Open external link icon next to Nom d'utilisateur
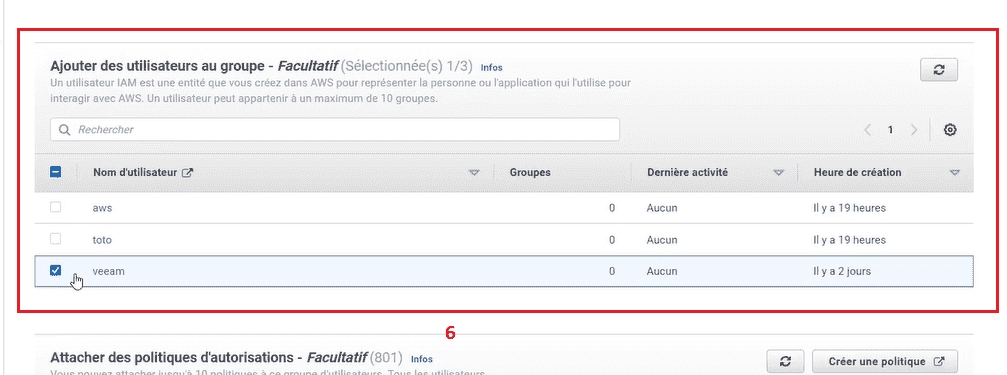The width and height of the screenshot is (1007, 375). click(188, 173)
